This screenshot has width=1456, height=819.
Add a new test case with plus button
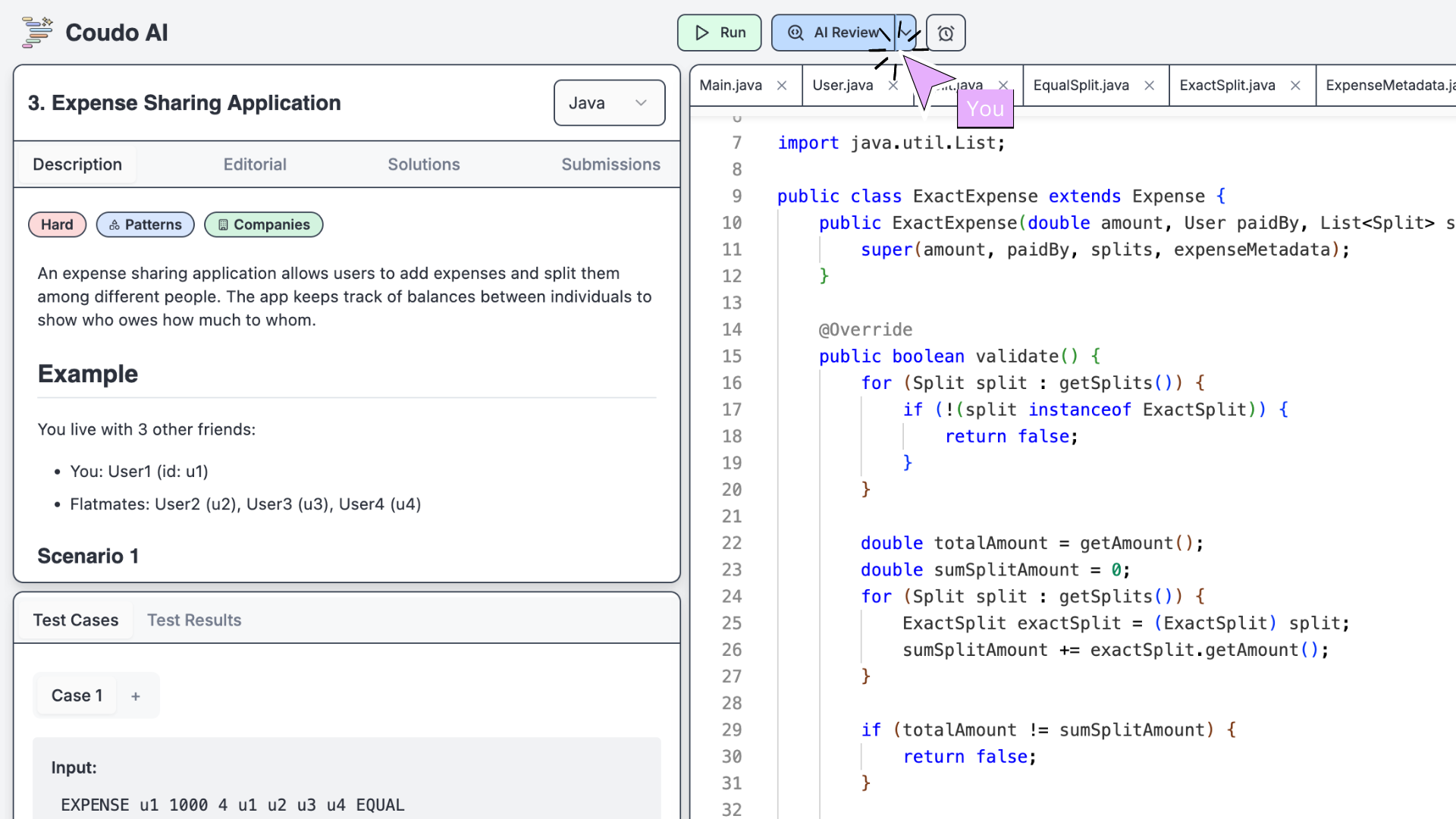134,695
